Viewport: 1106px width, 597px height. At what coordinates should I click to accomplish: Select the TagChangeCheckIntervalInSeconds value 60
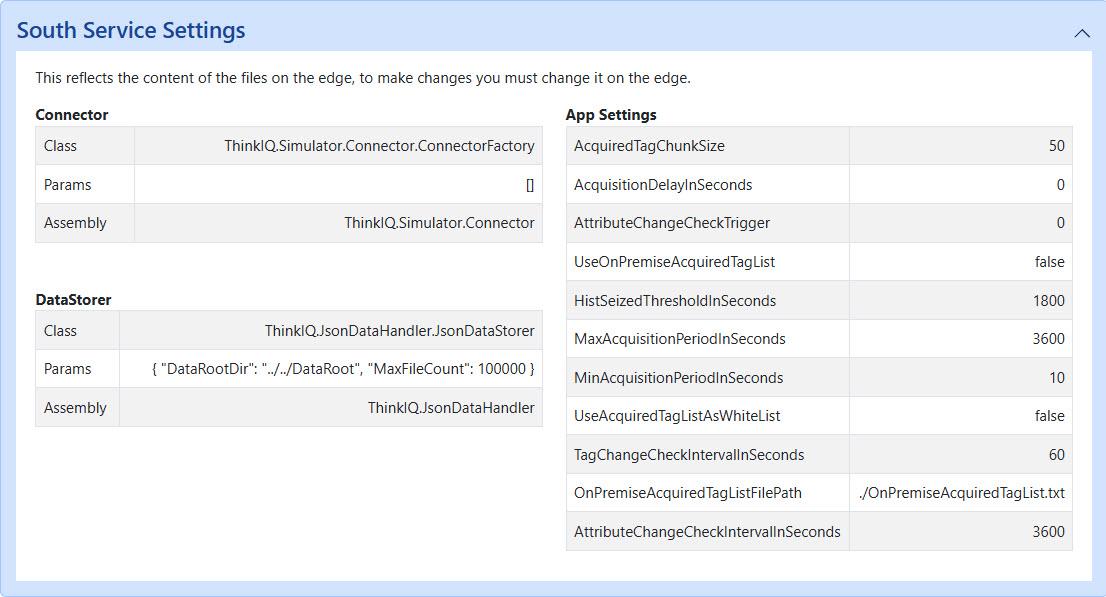1056,454
